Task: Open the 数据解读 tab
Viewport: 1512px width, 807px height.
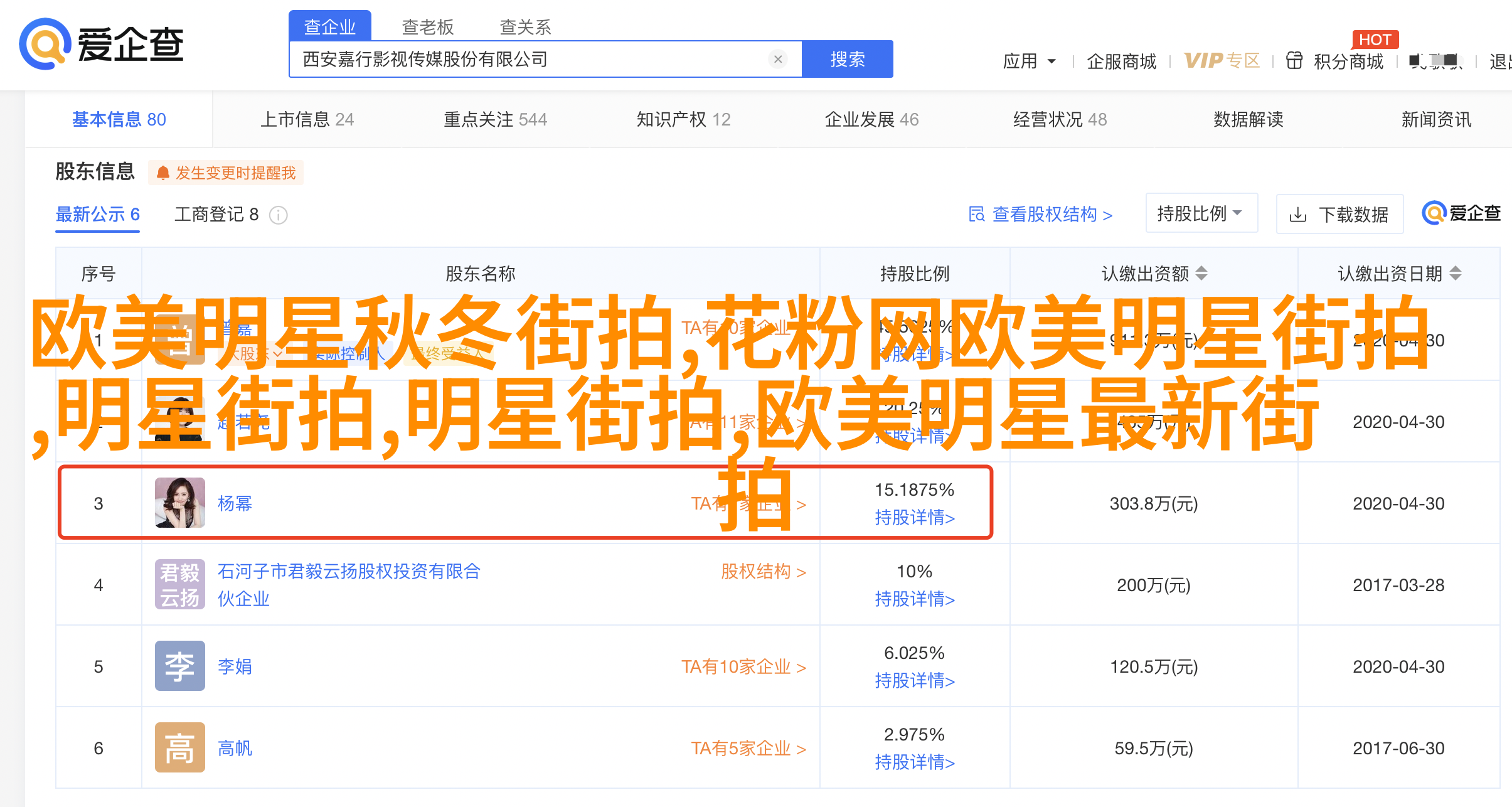Action: coord(1248,119)
